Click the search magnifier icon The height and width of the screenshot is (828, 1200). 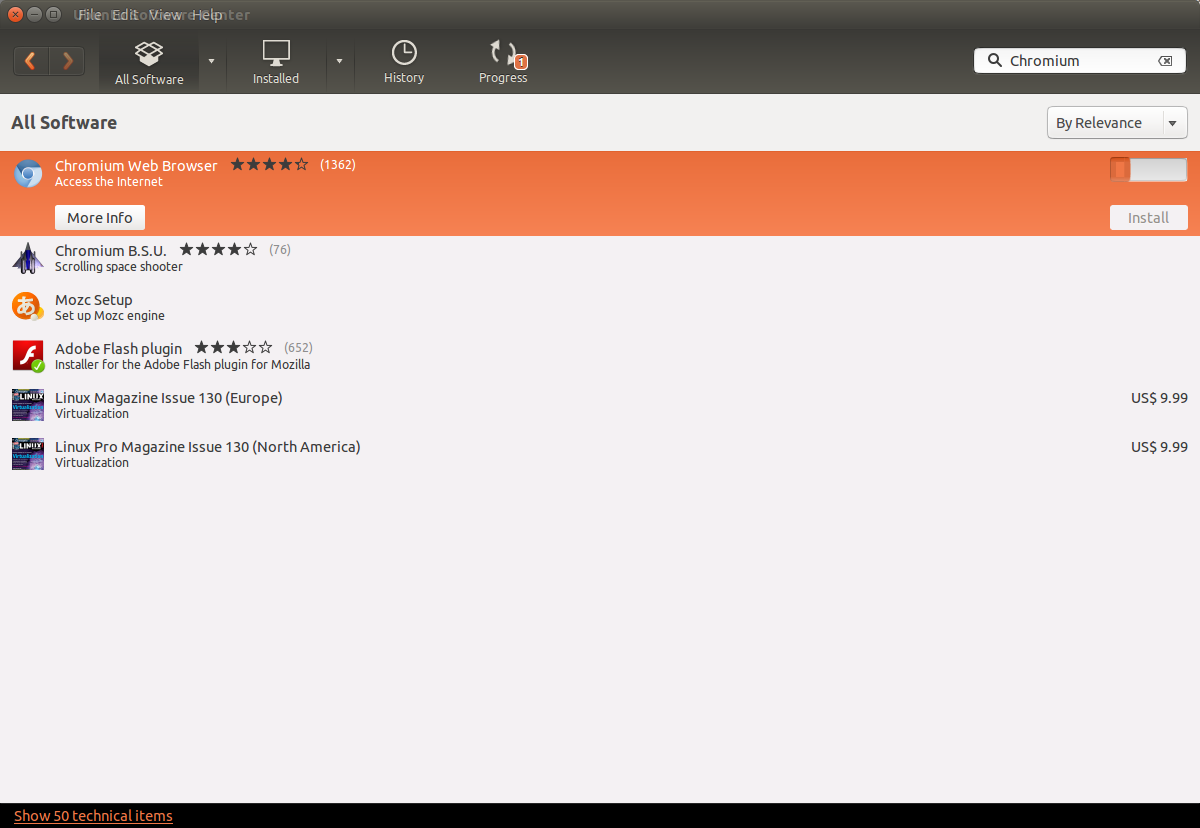(x=994, y=60)
